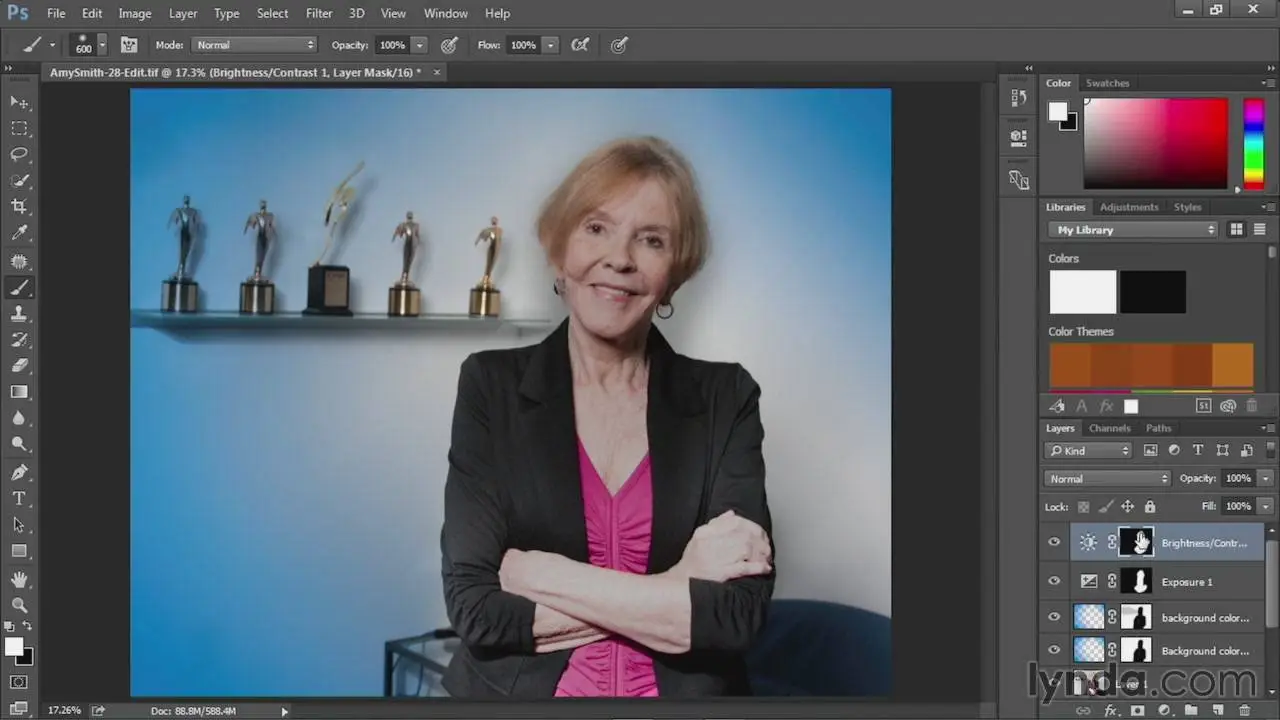
Task: Open the brush Mode dropdown
Action: 255,45
